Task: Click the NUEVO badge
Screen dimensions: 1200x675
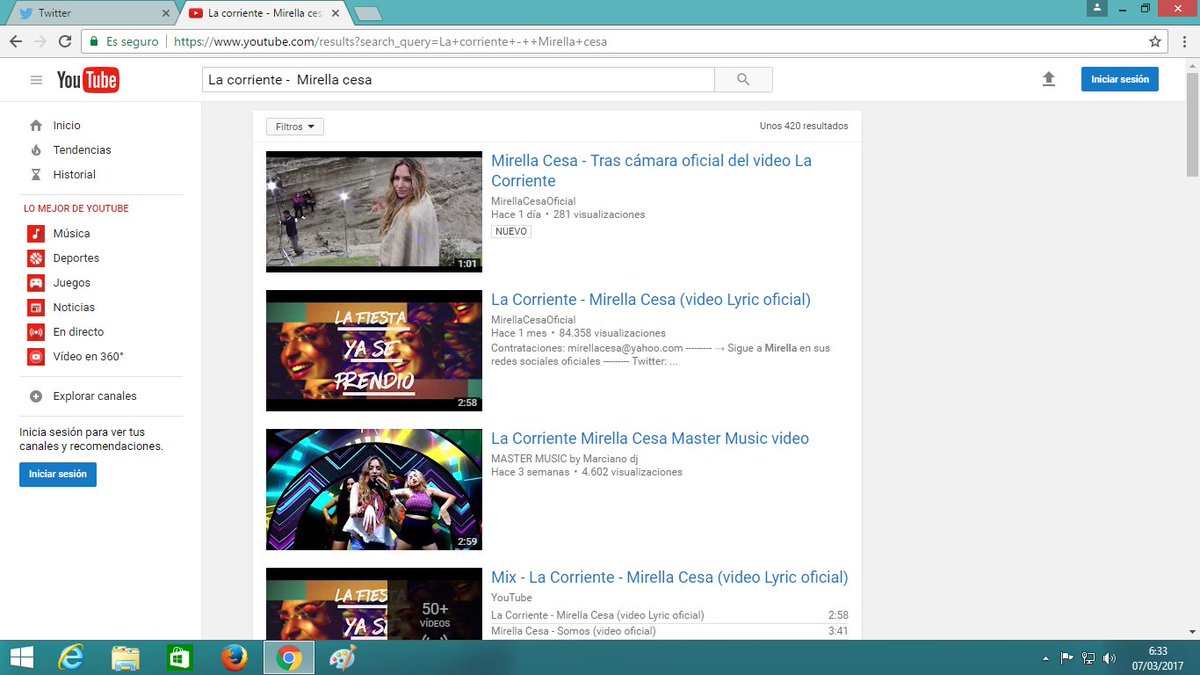Action: [511, 231]
